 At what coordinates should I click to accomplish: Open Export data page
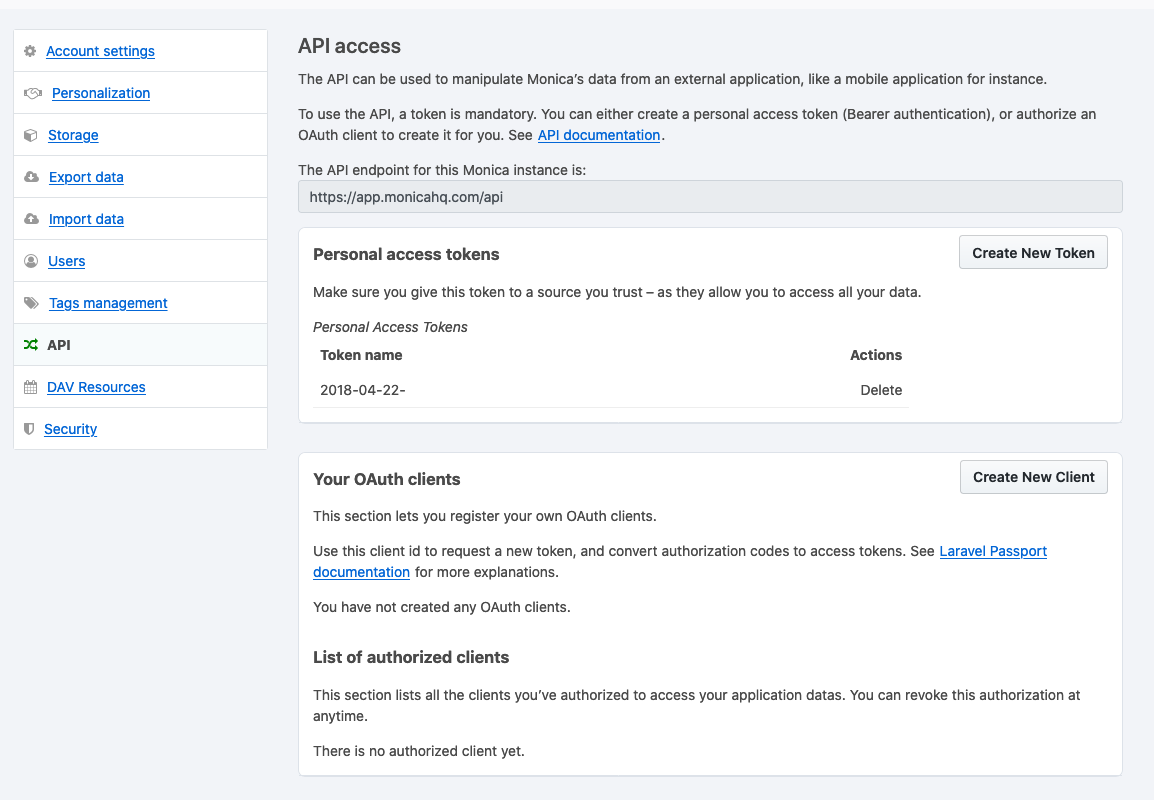point(86,177)
